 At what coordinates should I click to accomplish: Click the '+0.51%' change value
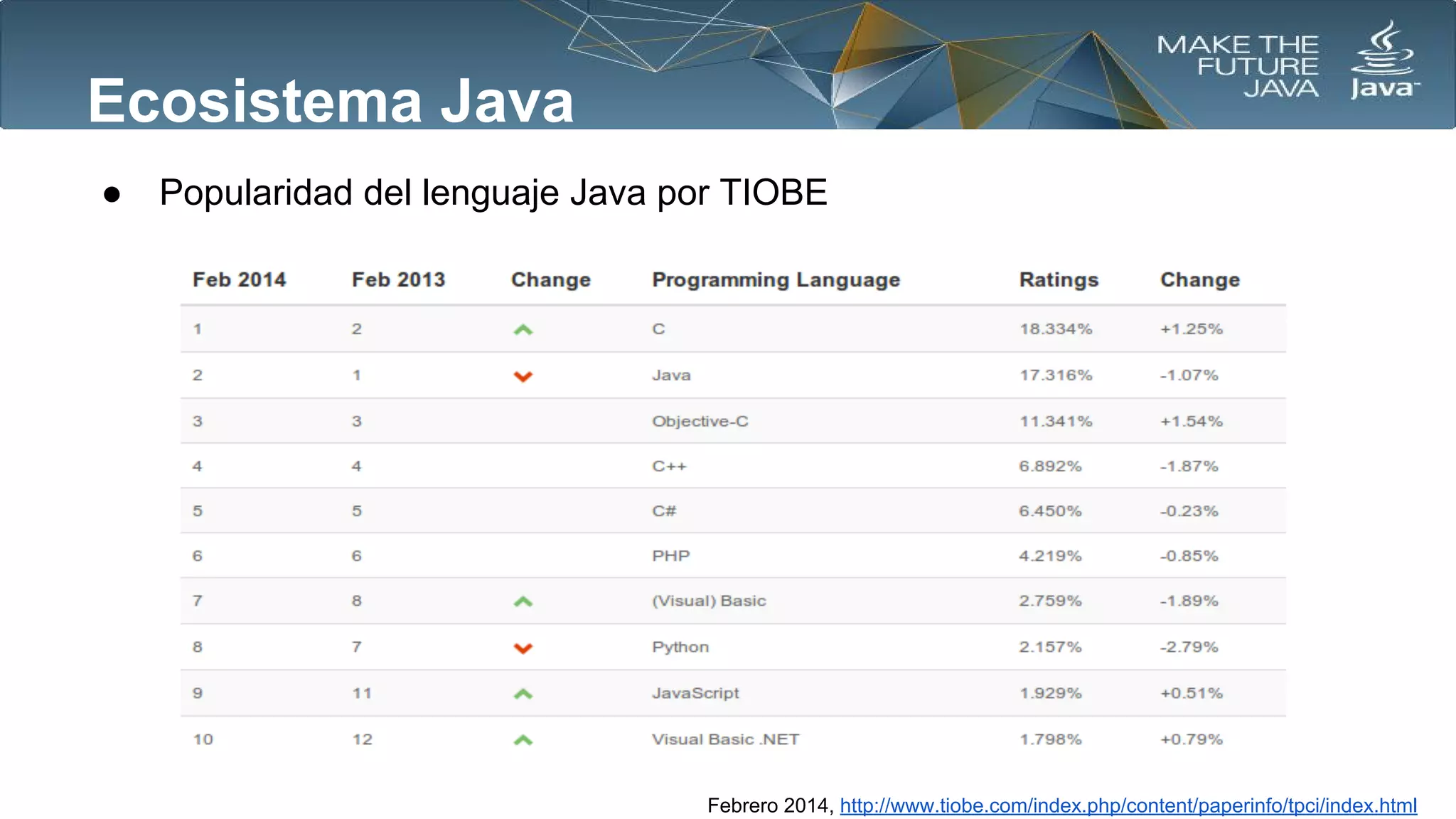1192,693
